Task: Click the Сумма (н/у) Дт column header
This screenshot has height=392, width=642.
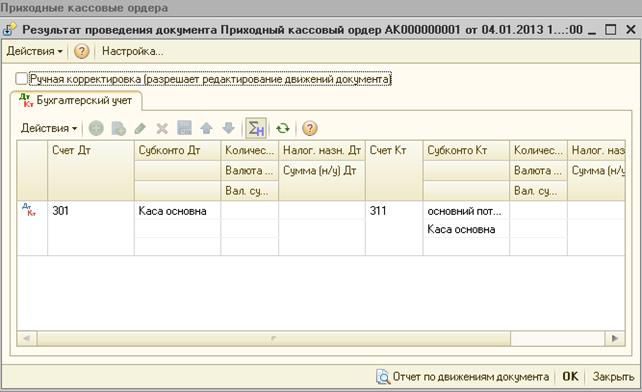Action: (x=322, y=170)
